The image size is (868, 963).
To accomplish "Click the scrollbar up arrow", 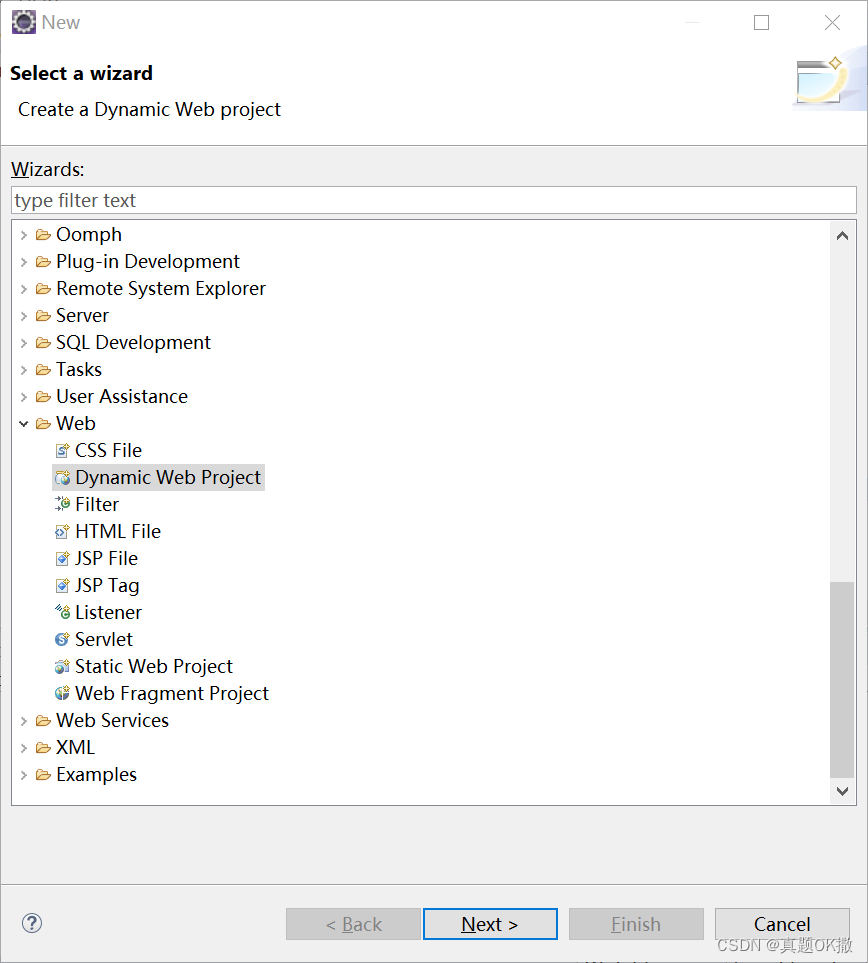I will tap(842, 236).
